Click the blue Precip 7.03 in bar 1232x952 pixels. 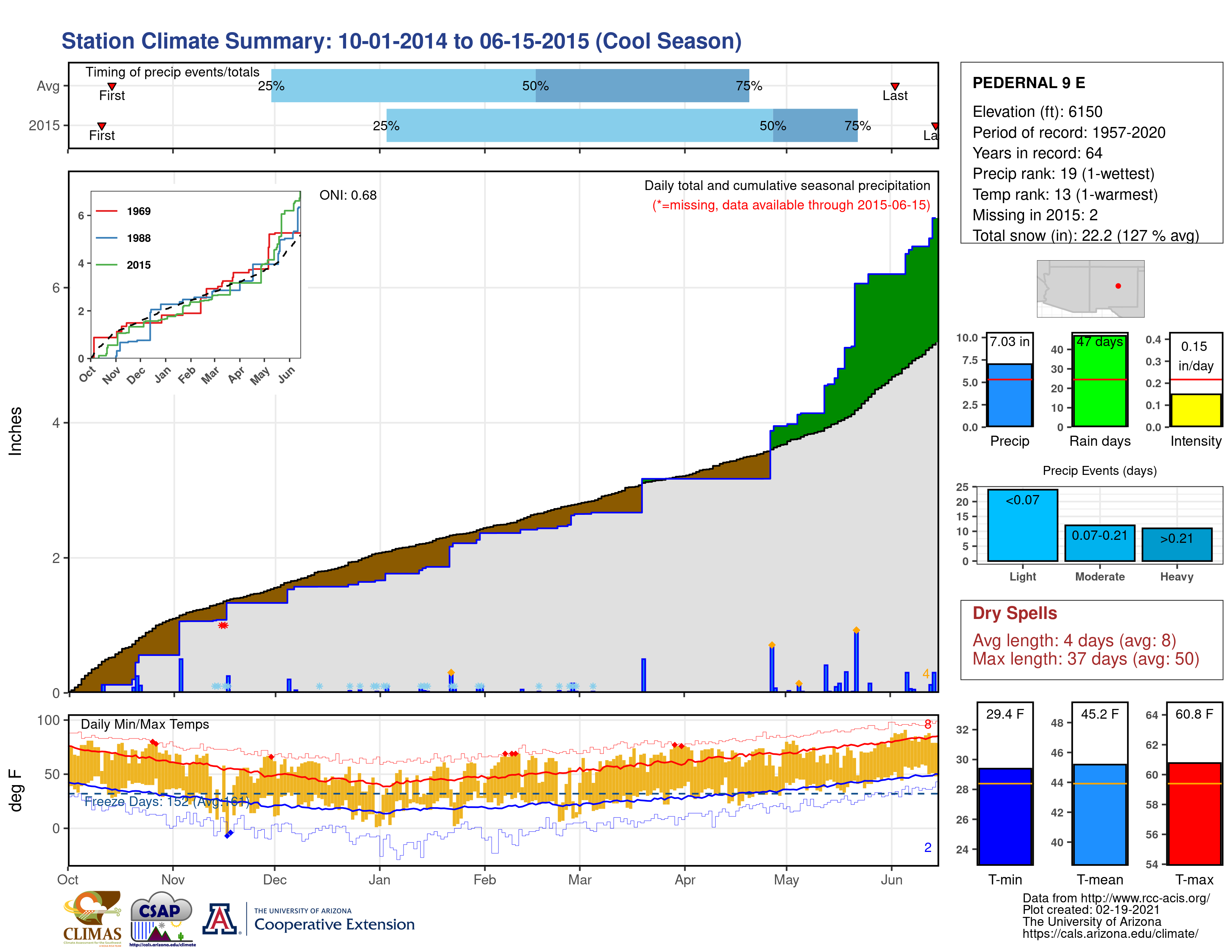[1010, 395]
